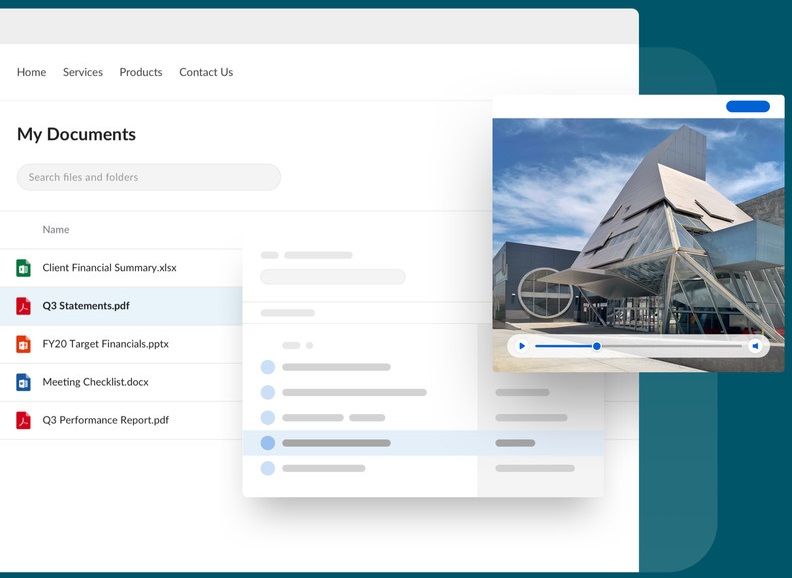Select the Q3 Statements.pdf row

[86, 306]
